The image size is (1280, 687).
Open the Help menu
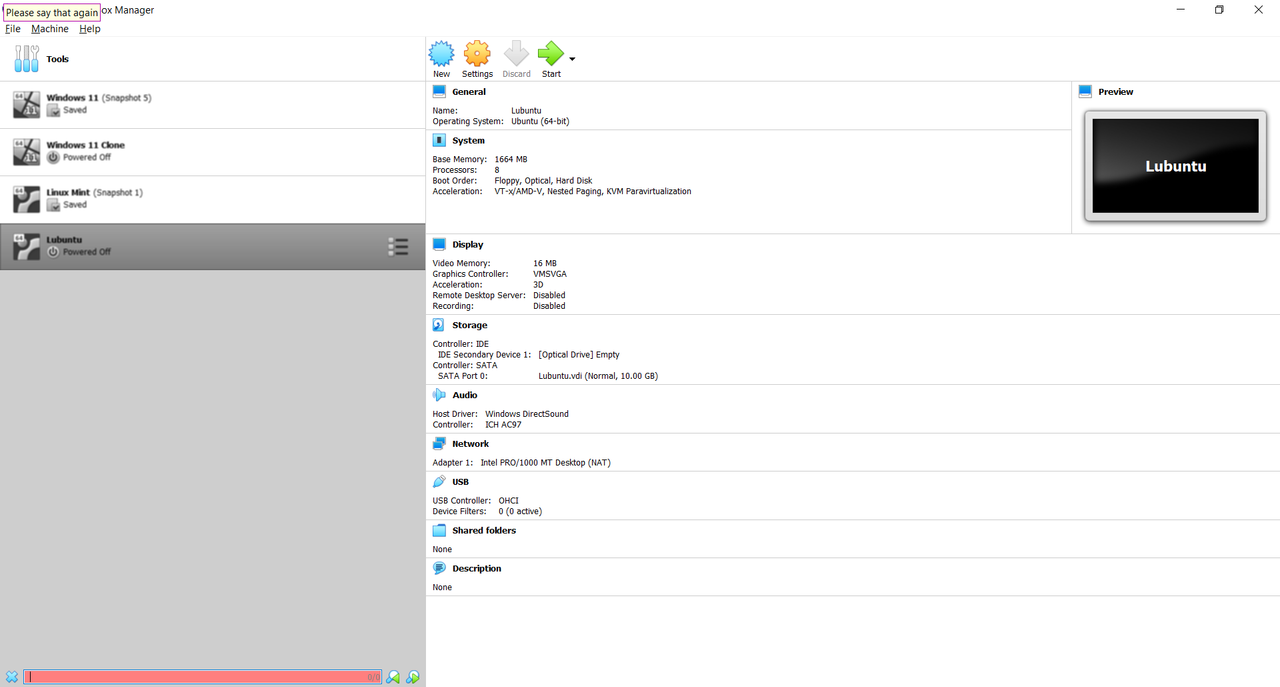pos(90,29)
